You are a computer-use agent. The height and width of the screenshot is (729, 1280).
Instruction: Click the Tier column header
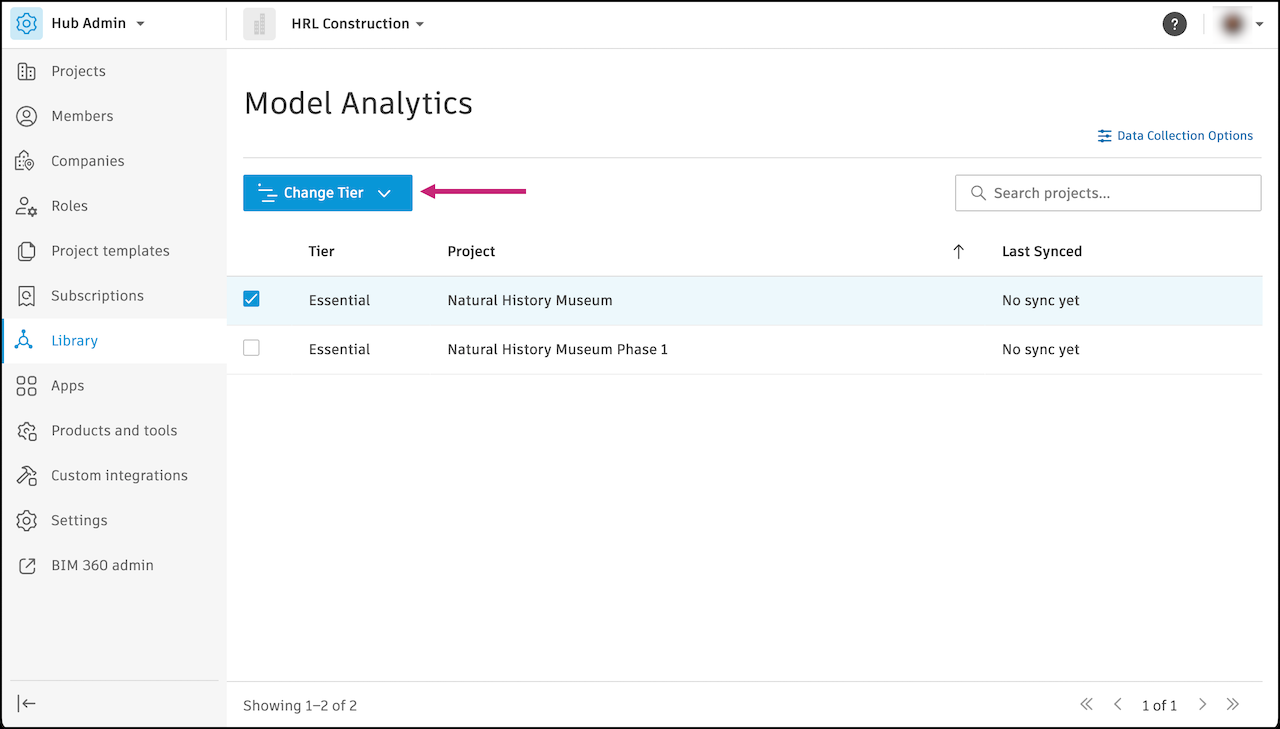[321, 252]
